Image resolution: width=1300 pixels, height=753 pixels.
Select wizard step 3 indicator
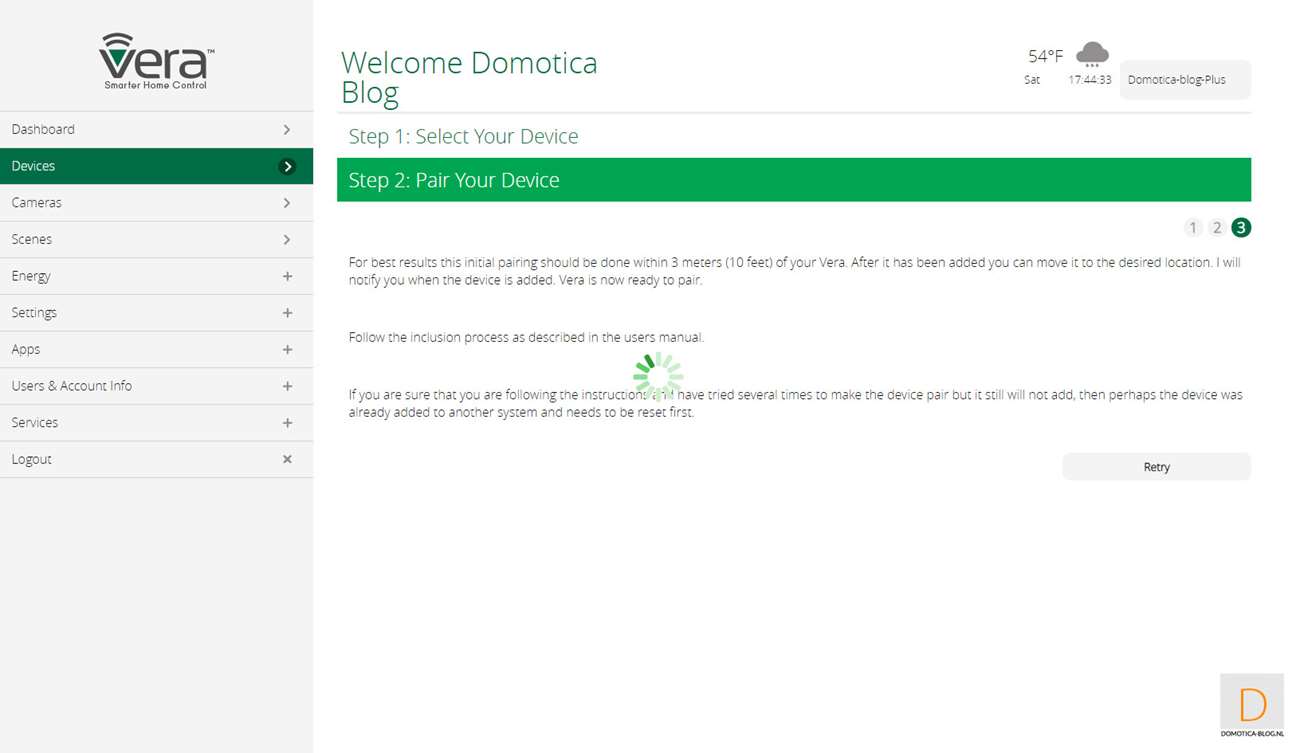1241,228
